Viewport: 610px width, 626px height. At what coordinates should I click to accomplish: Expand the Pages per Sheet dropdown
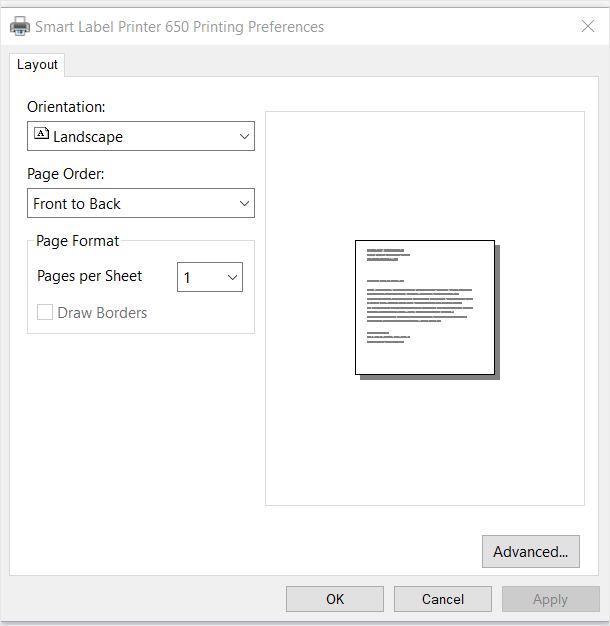[x=210, y=277]
